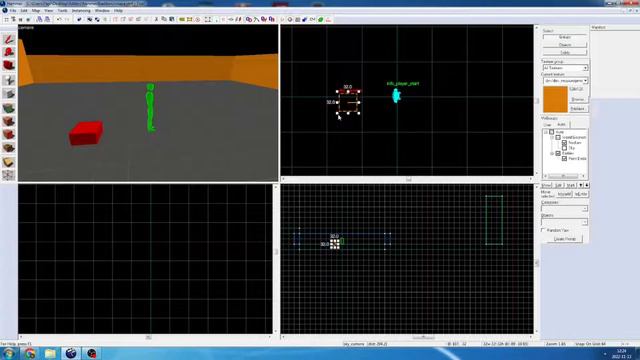
Task: Click the Cut scissors toolbar icon
Action: point(156,19)
